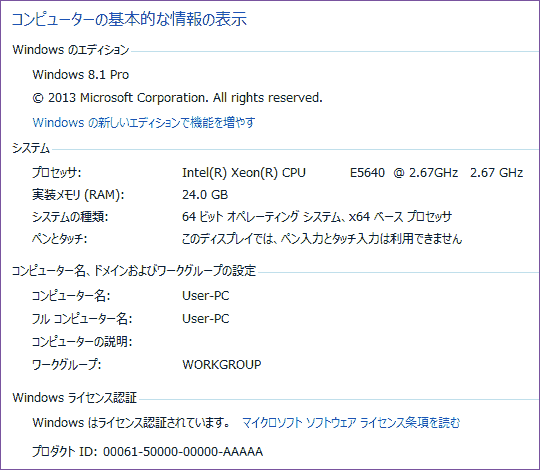Click the コンピューター名、ドメインおよびワークグループの設定 heading
The image size is (540, 470).
[134, 271]
